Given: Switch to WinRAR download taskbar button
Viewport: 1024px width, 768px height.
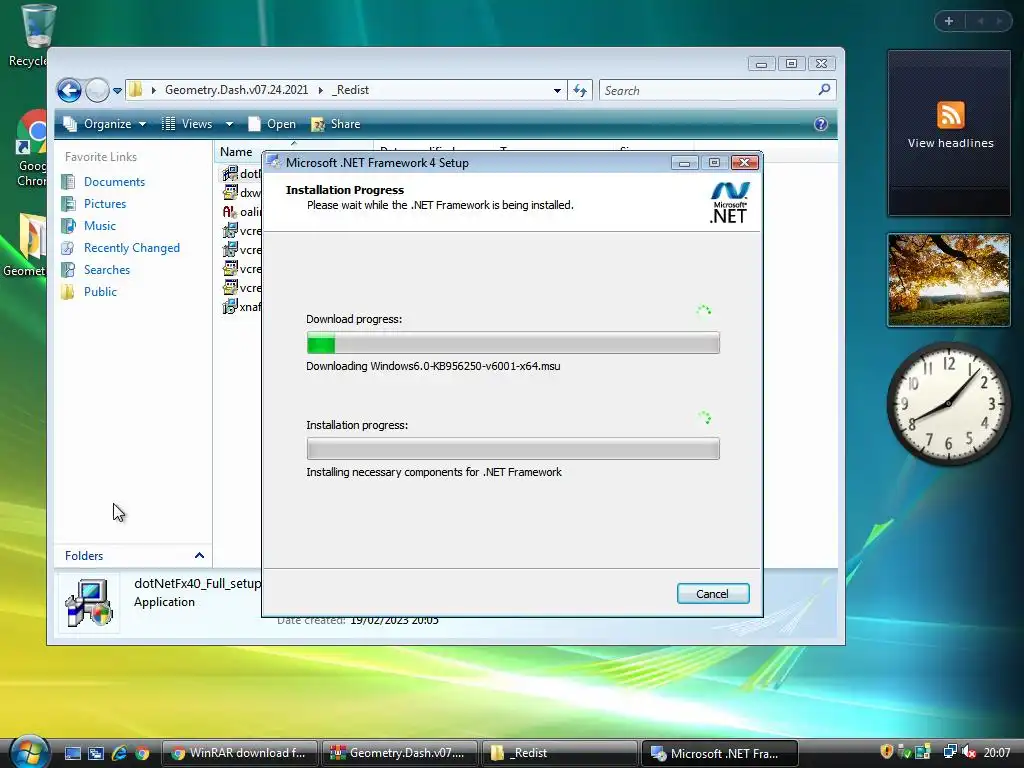Looking at the screenshot, I should (239, 753).
